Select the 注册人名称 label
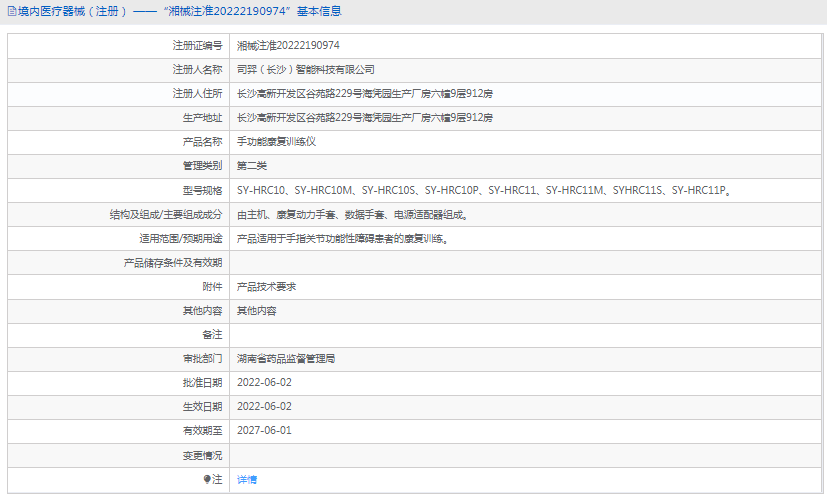The image size is (827, 500). [x=197, y=70]
